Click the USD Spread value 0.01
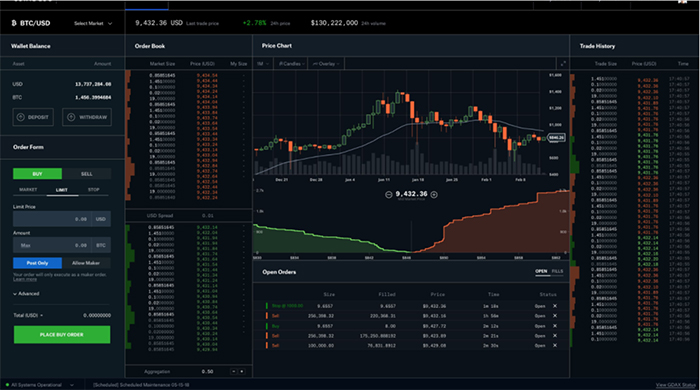This screenshot has height=390, width=700. tap(208, 216)
